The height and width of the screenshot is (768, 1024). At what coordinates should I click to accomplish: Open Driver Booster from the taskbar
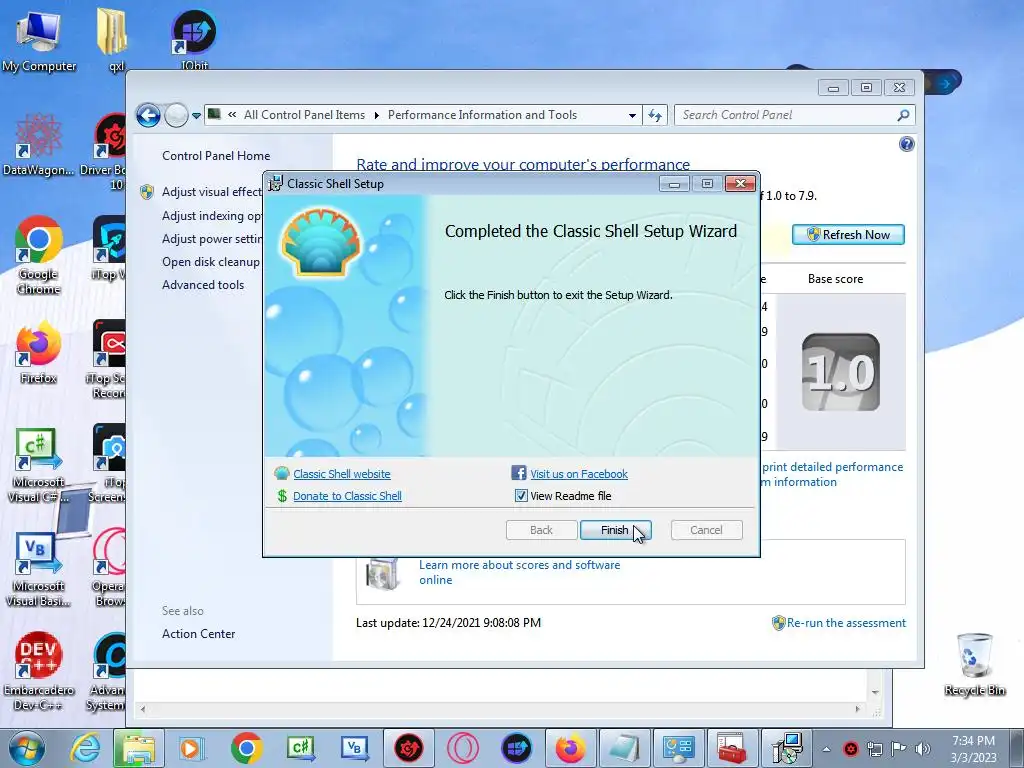[408, 748]
